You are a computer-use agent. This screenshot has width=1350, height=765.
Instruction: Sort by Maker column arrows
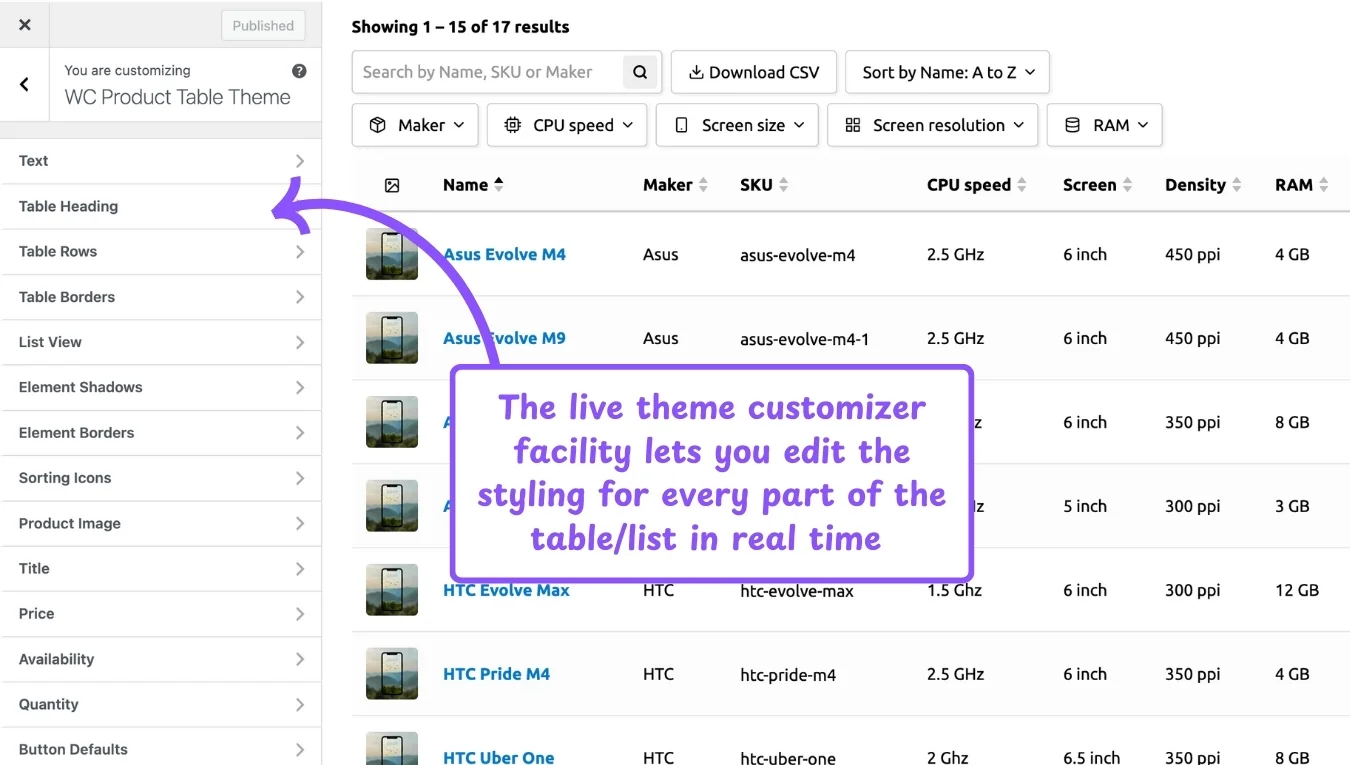(703, 185)
